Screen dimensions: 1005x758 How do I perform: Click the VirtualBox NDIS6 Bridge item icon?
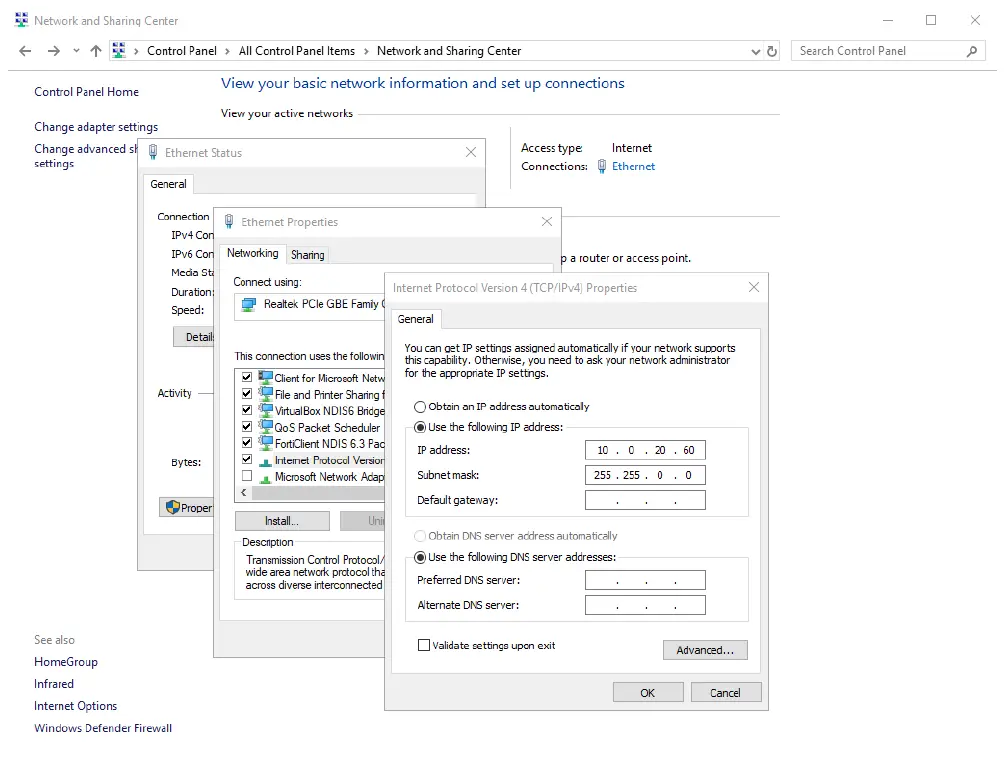click(266, 411)
